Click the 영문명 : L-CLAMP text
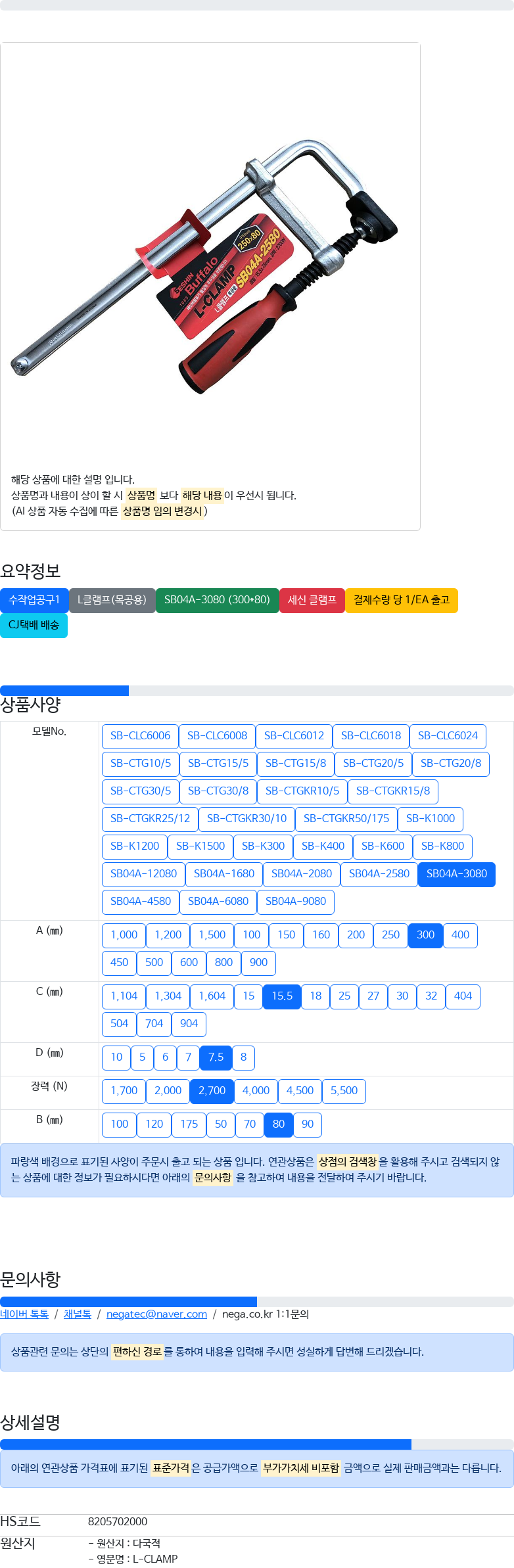The width and height of the screenshot is (514, 1568). [x=133, y=1559]
